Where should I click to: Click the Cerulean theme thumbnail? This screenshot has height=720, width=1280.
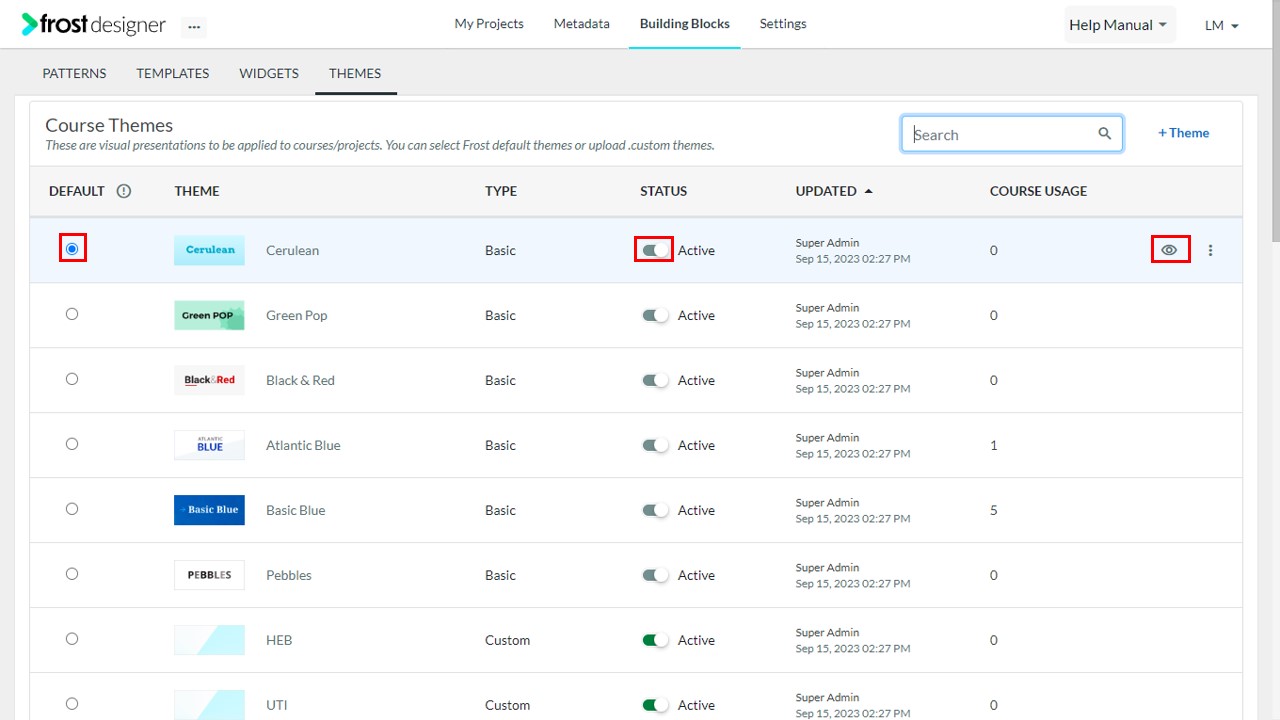pyautogui.click(x=209, y=250)
